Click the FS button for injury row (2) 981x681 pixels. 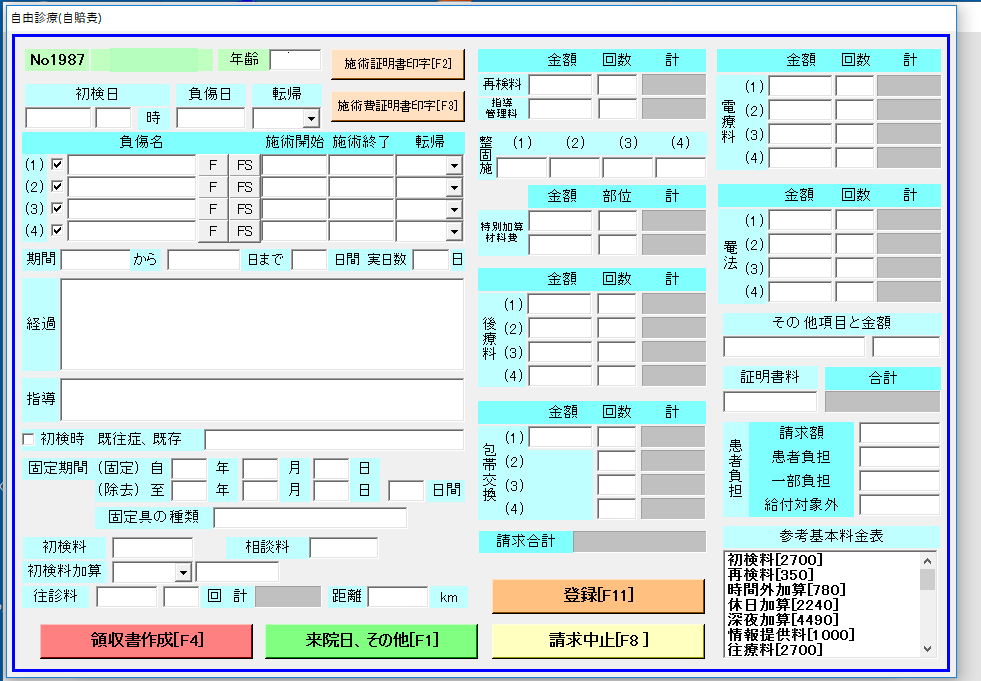tap(244, 187)
